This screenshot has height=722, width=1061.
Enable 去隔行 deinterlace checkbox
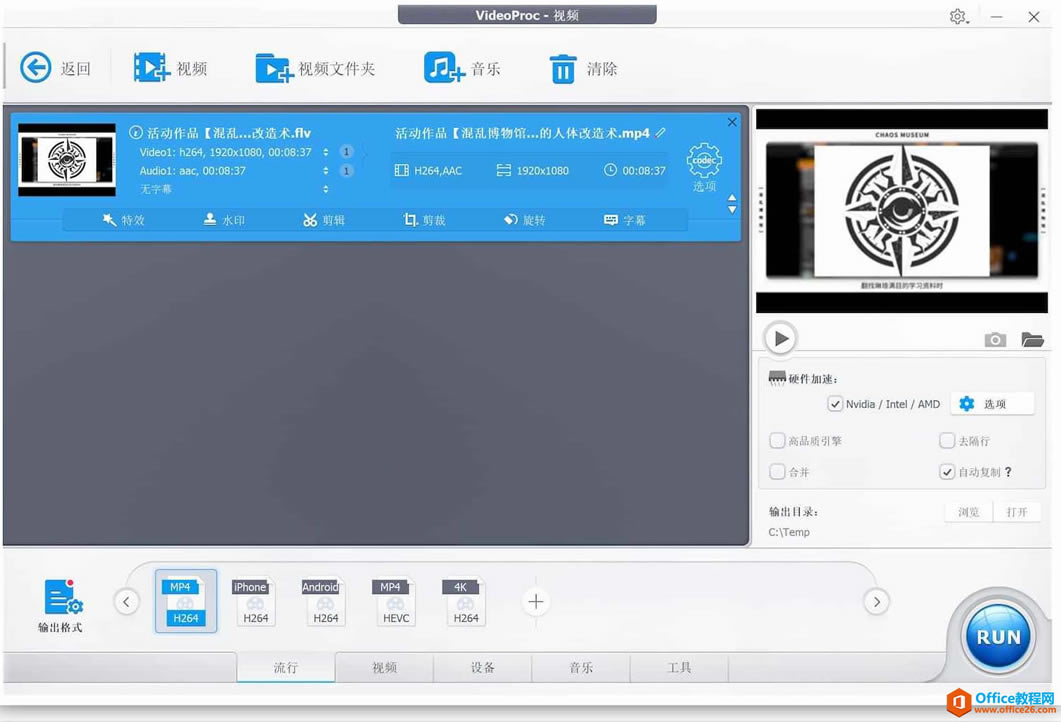(947, 441)
